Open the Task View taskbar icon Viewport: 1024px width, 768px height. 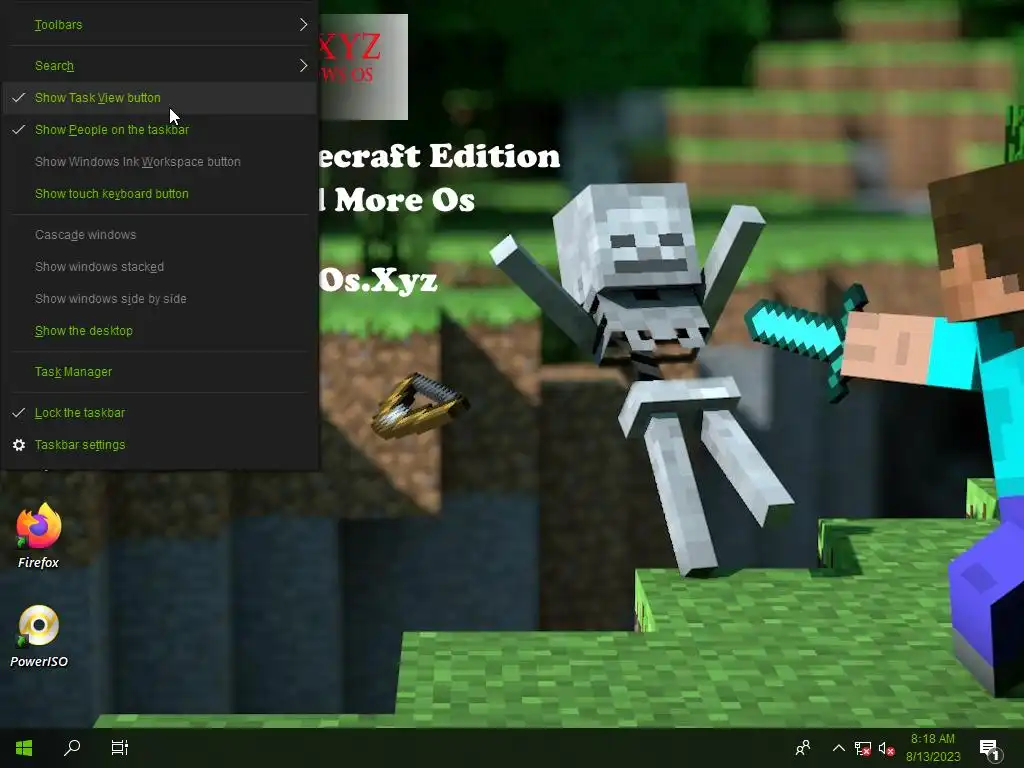pyautogui.click(x=120, y=748)
